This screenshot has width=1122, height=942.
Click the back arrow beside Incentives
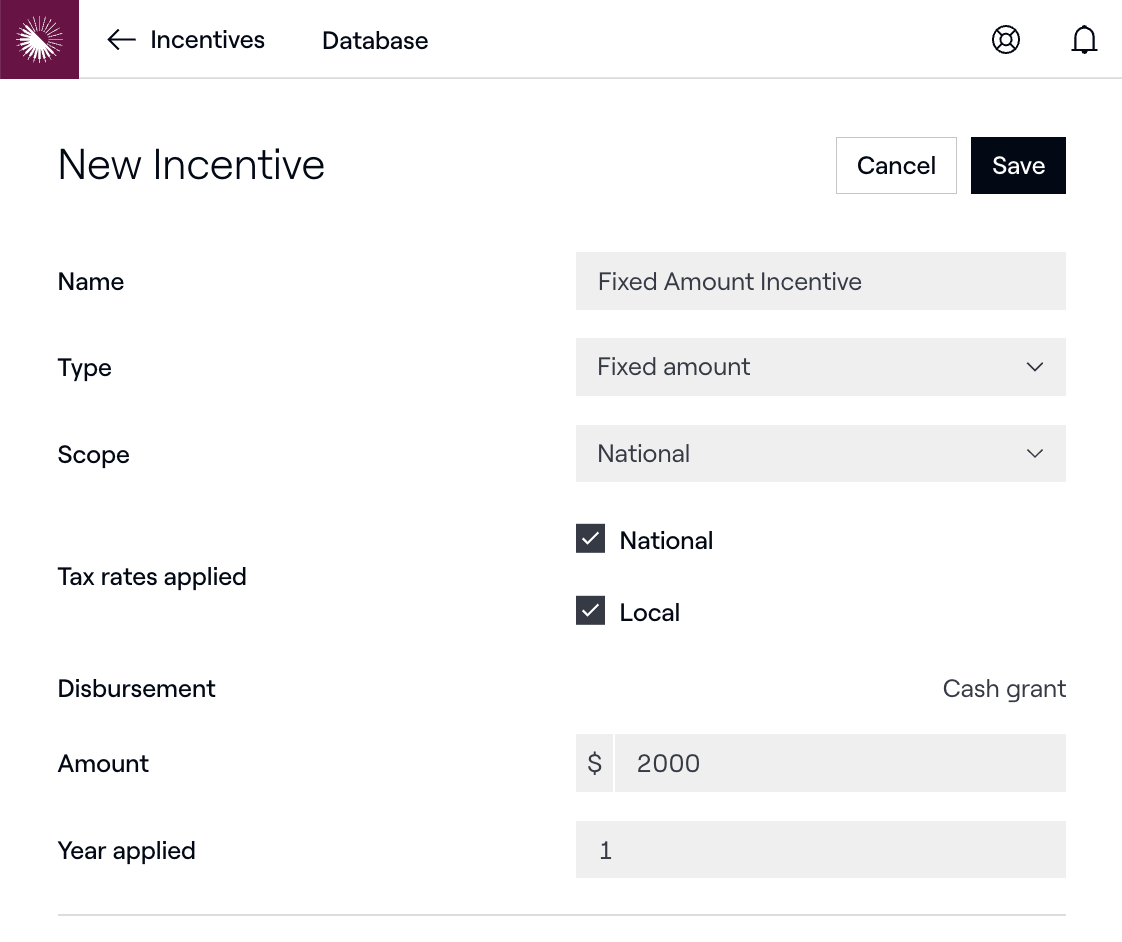coord(121,40)
